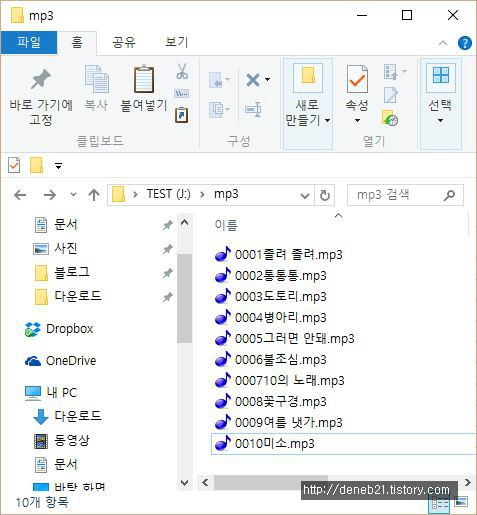
Task: Click the Up one level arrow
Action: click(x=94, y=195)
